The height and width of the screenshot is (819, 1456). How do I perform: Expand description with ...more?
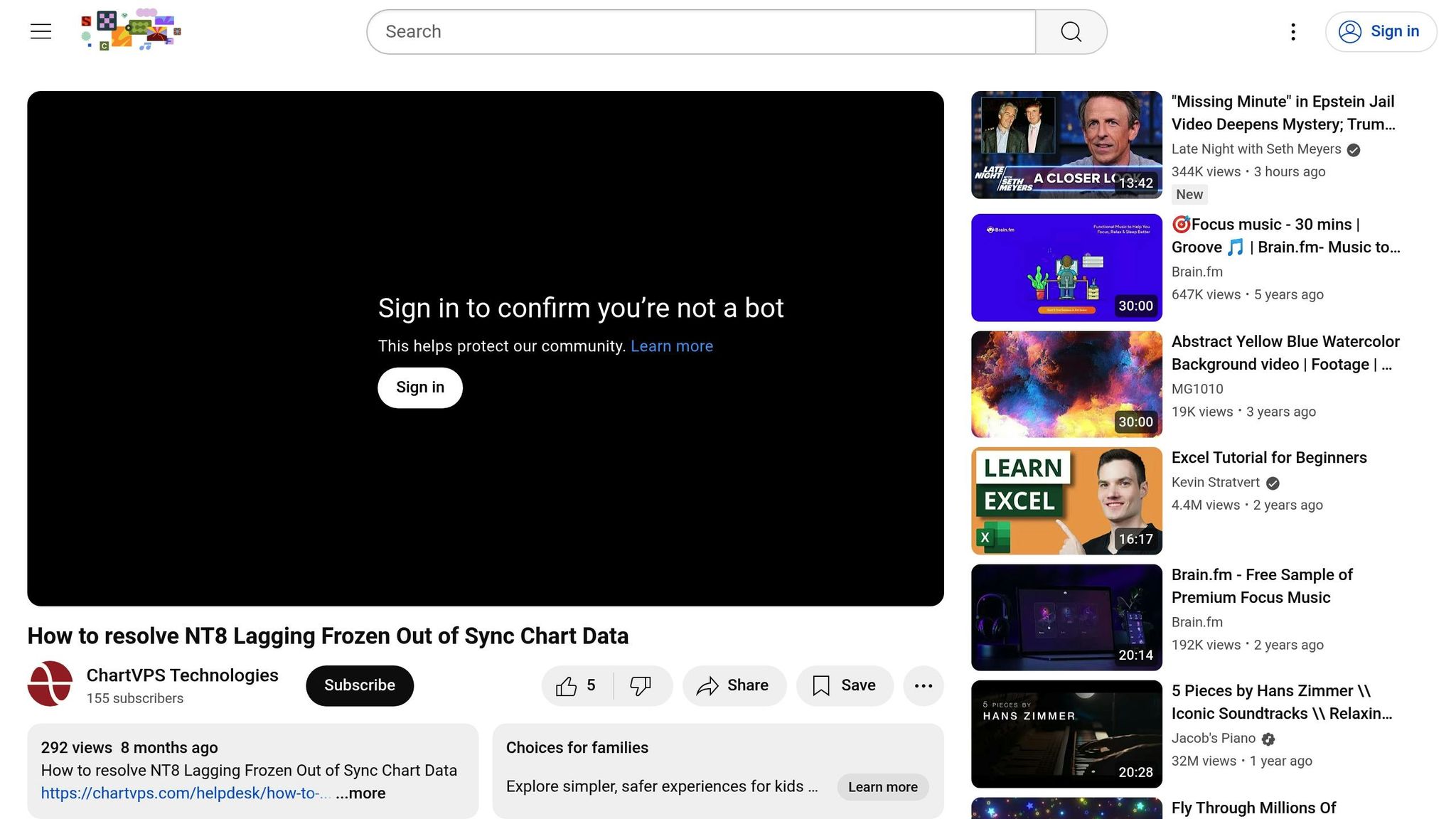point(360,793)
